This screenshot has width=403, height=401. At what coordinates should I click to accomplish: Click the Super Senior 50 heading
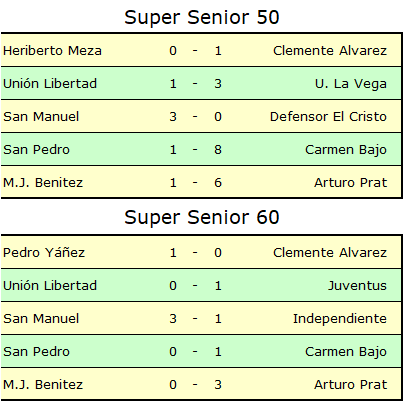(x=202, y=17)
